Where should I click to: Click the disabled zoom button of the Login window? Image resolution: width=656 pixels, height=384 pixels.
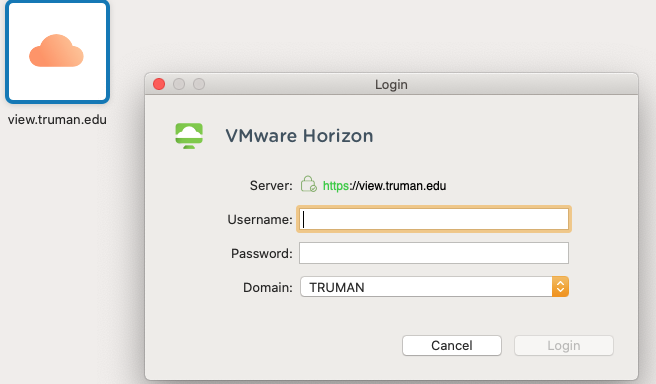(x=199, y=84)
